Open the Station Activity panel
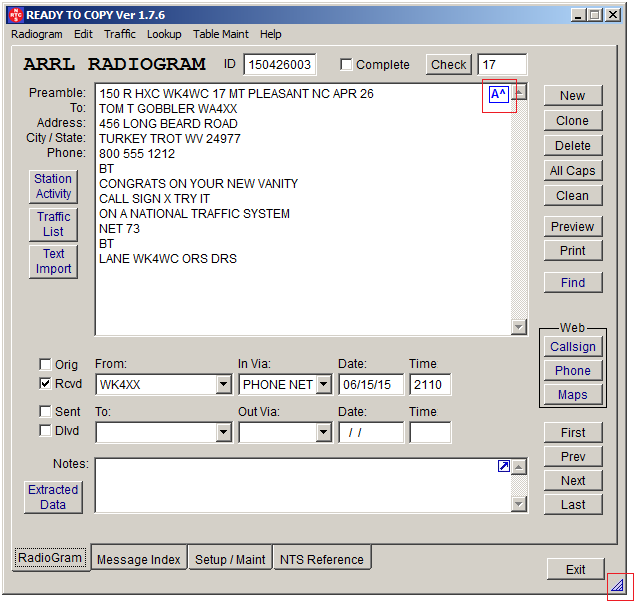This screenshot has width=640, height=608. click(53, 187)
